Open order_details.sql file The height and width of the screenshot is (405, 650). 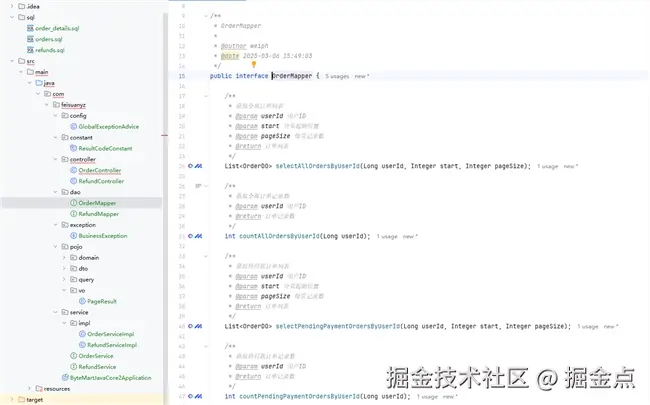[57, 28]
